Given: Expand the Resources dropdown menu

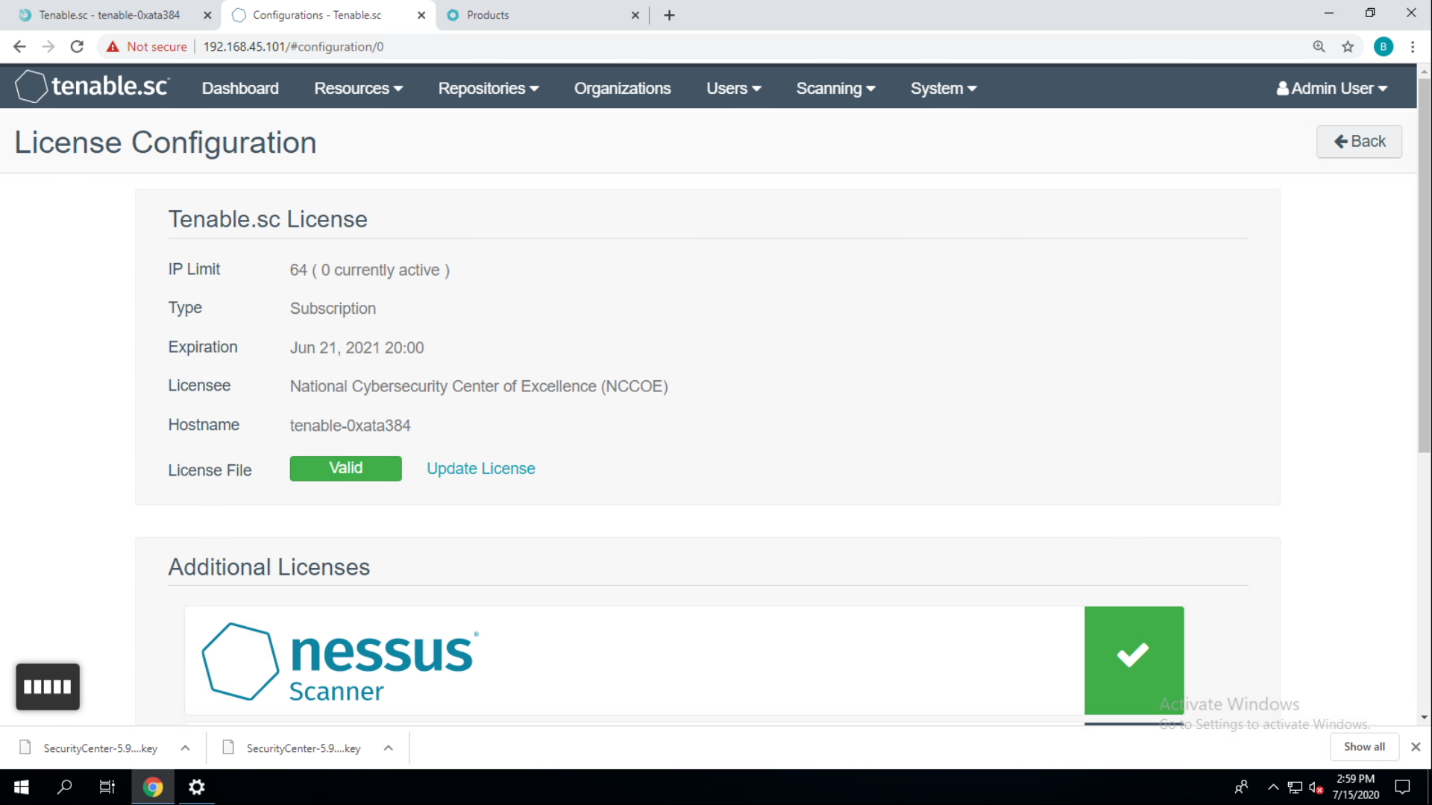Looking at the screenshot, I should 358,88.
